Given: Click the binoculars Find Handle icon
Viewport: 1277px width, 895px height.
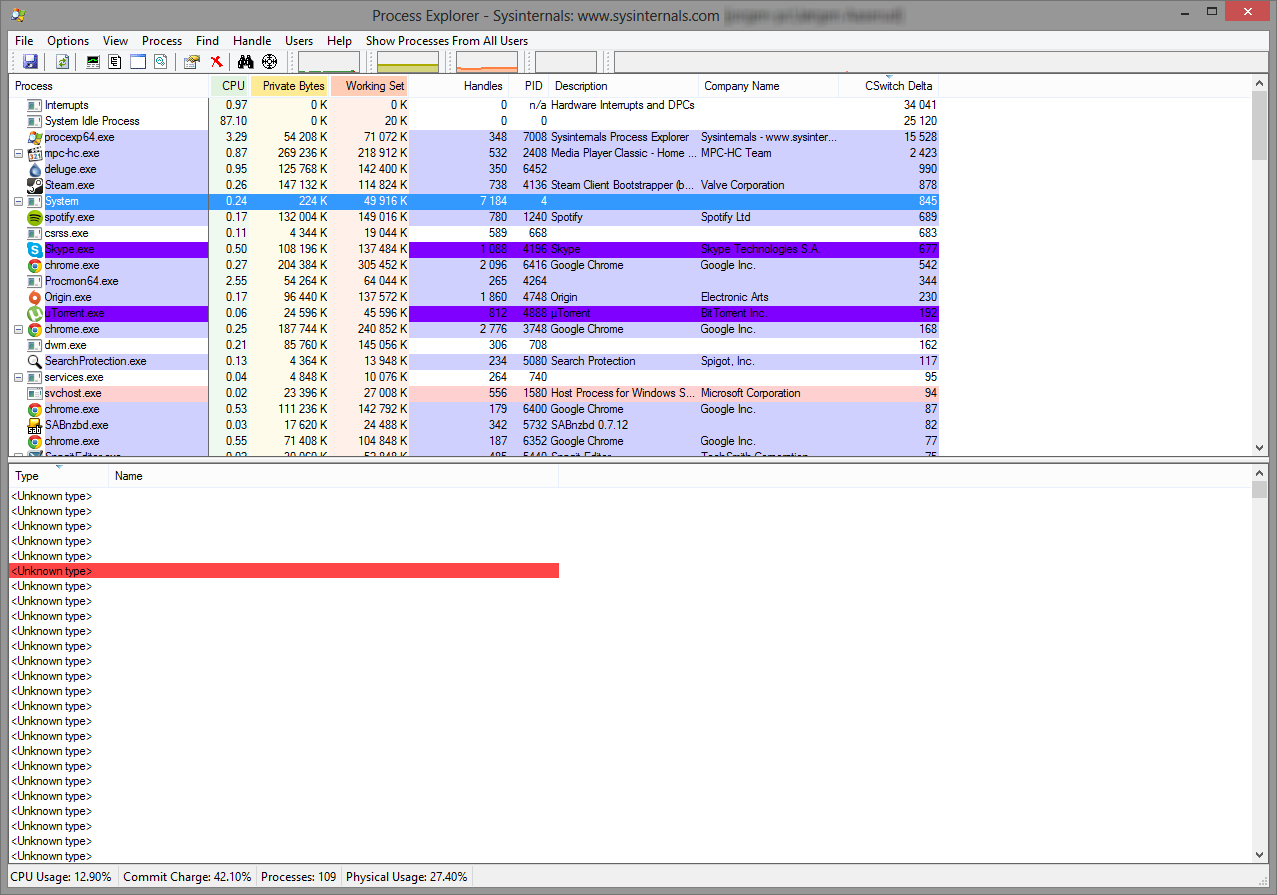Looking at the screenshot, I should [246, 62].
